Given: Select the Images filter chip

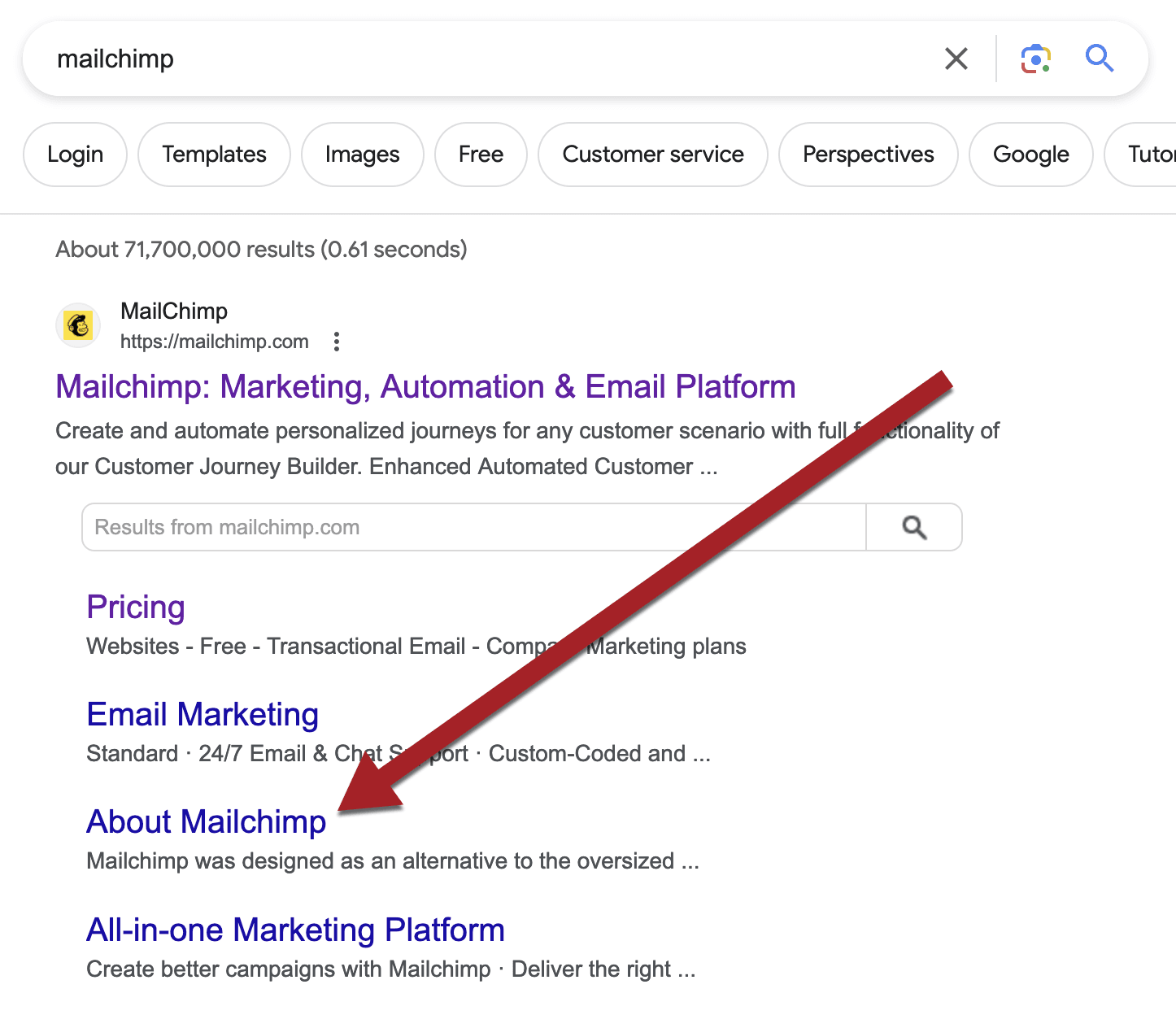Looking at the screenshot, I should [x=362, y=154].
